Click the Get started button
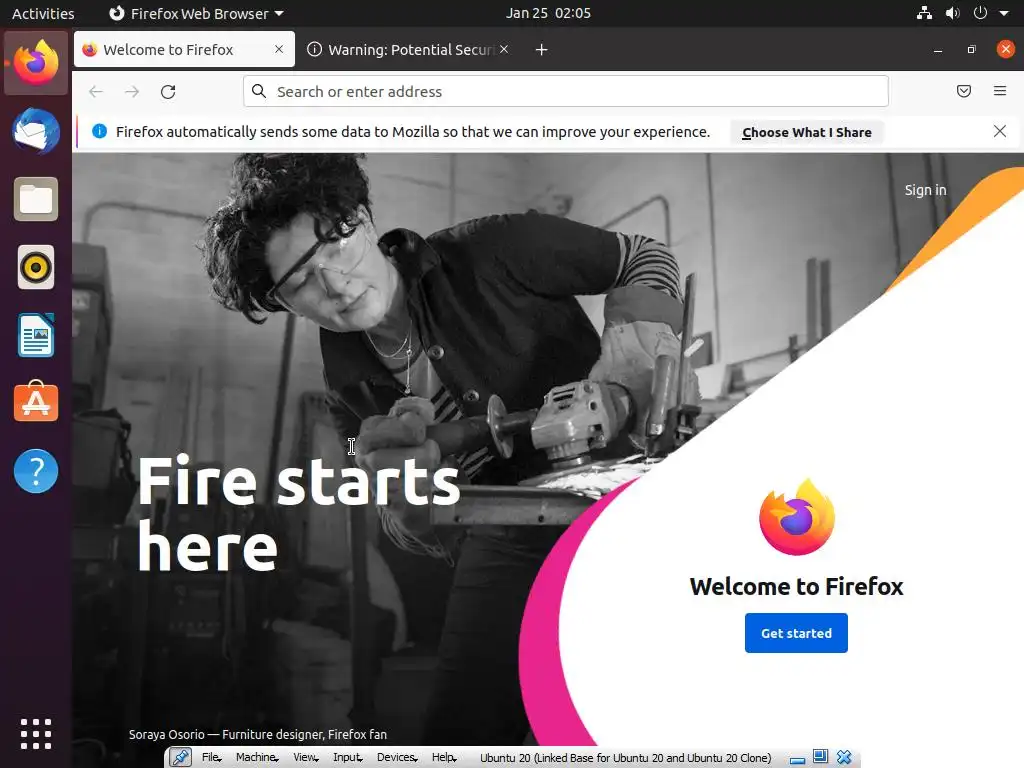Image resolution: width=1024 pixels, height=768 pixels. tap(796, 633)
